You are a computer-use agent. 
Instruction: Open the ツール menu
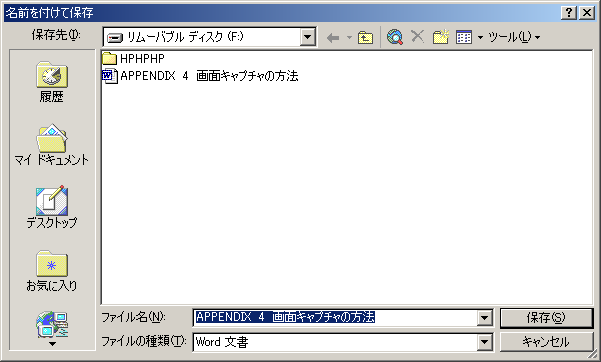[514, 37]
